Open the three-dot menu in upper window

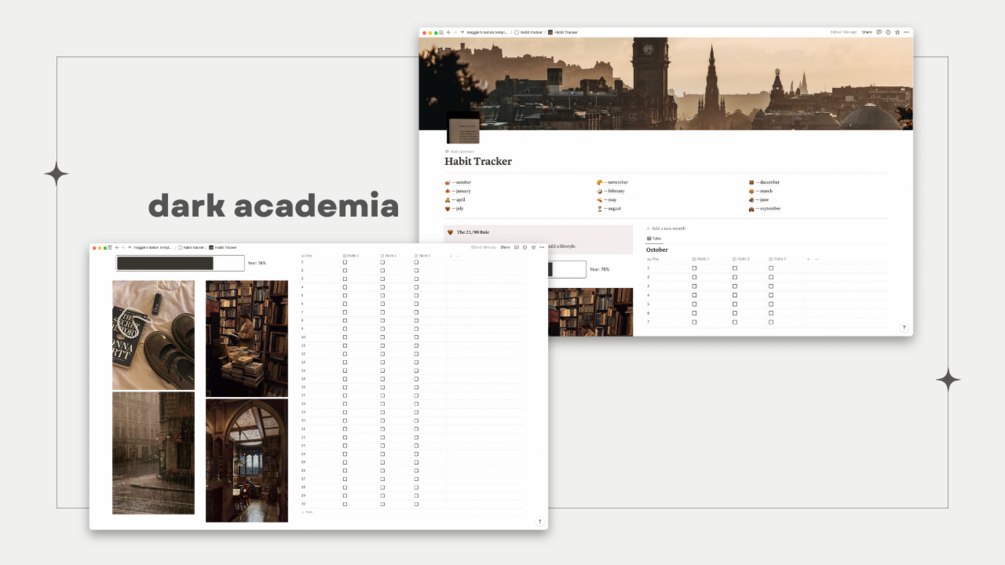pos(906,32)
